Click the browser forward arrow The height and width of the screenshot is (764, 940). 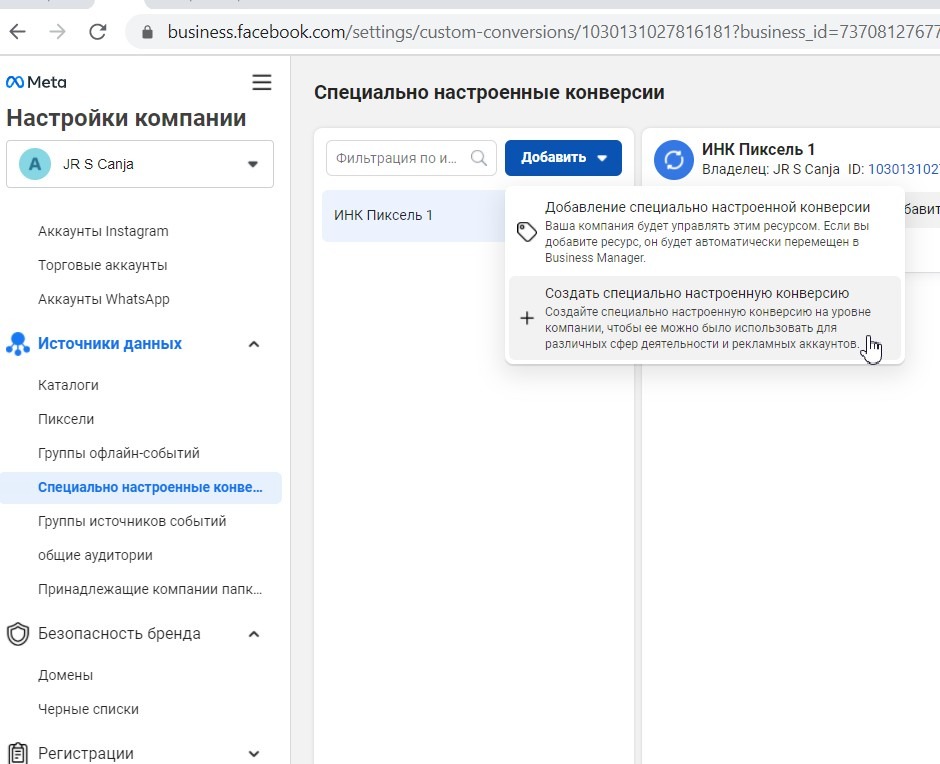[x=58, y=32]
